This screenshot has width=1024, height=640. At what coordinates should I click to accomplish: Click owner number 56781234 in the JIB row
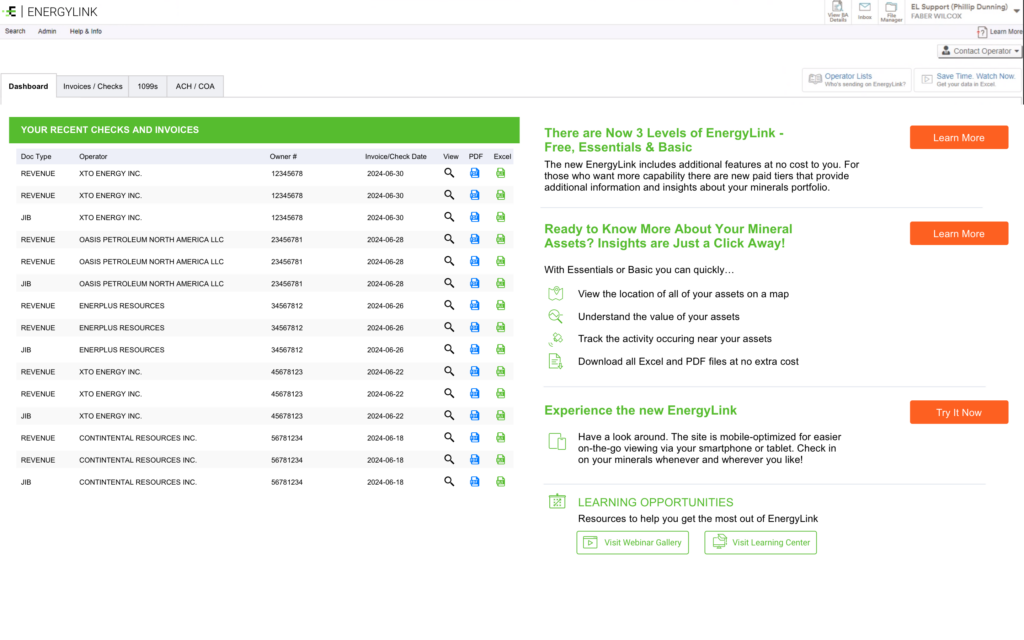(287, 482)
